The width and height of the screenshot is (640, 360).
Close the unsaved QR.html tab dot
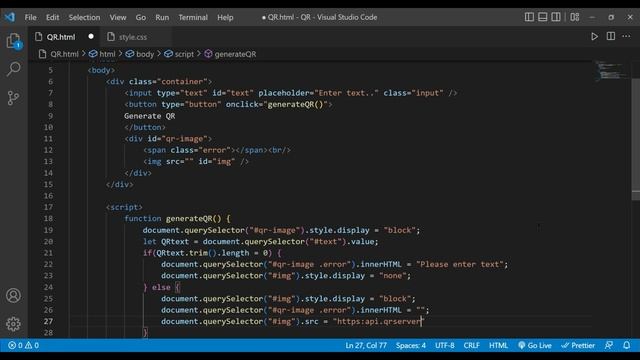click(91, 36)
